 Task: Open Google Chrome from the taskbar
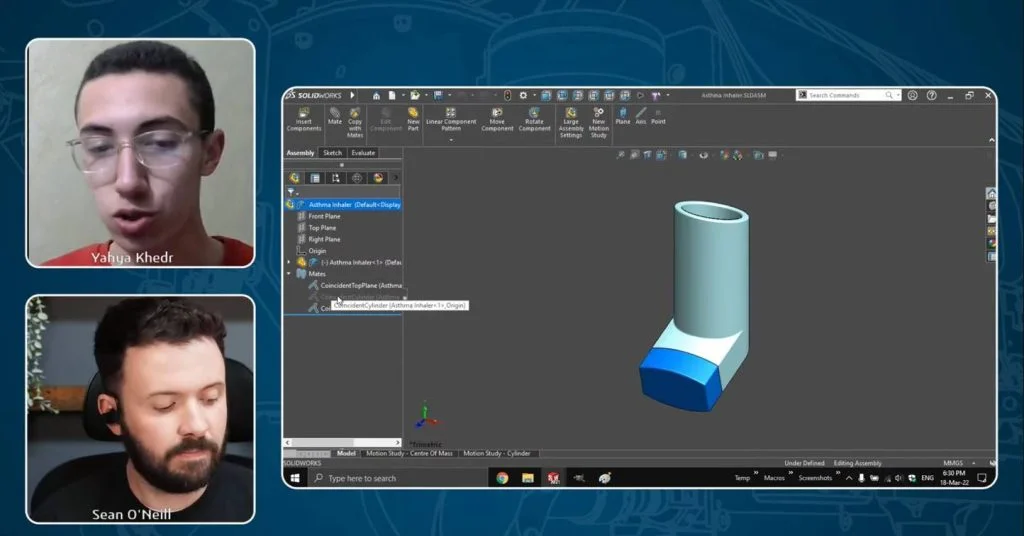pos(502,478)
